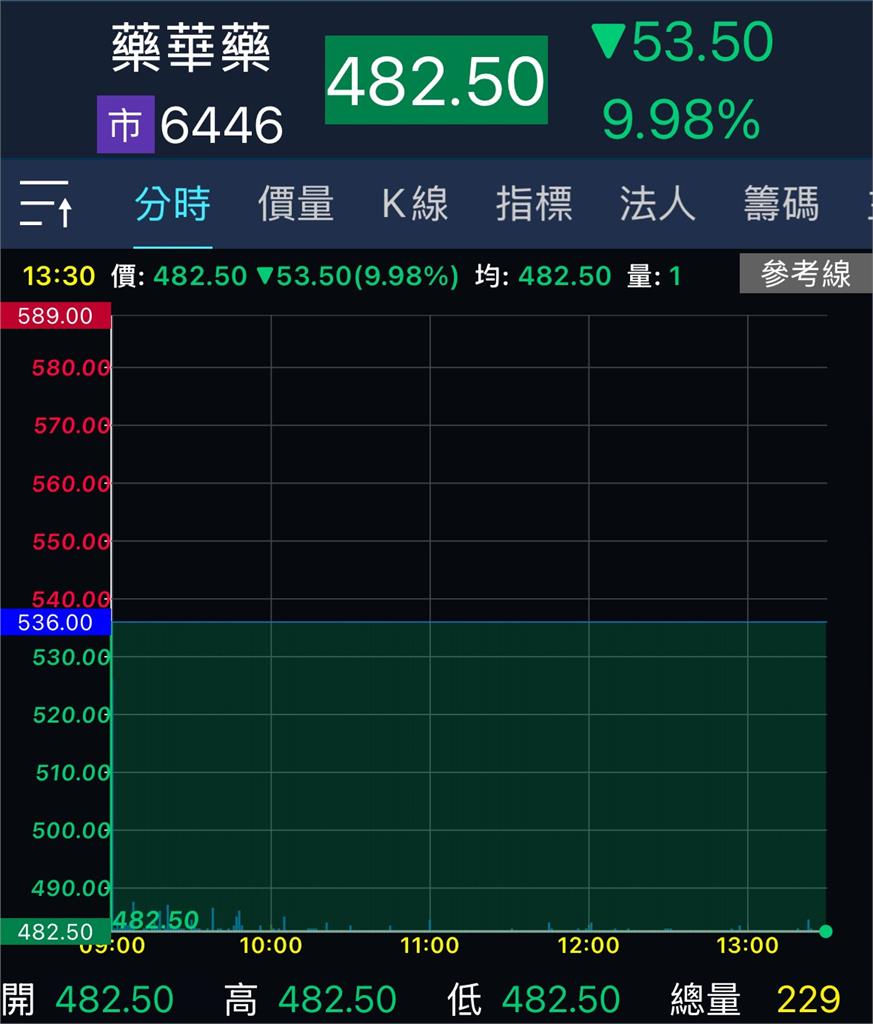This screenshot has width=873, height=1024.
Task: Tap the 12:00 time axis label
Action: 588,945
